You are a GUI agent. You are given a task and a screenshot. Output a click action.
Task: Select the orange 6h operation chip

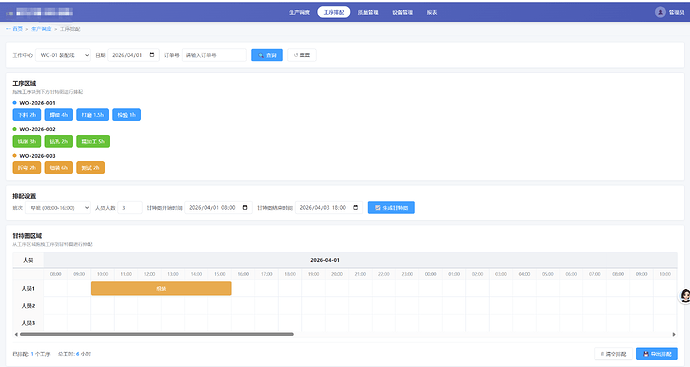click(x=59, y=168)
